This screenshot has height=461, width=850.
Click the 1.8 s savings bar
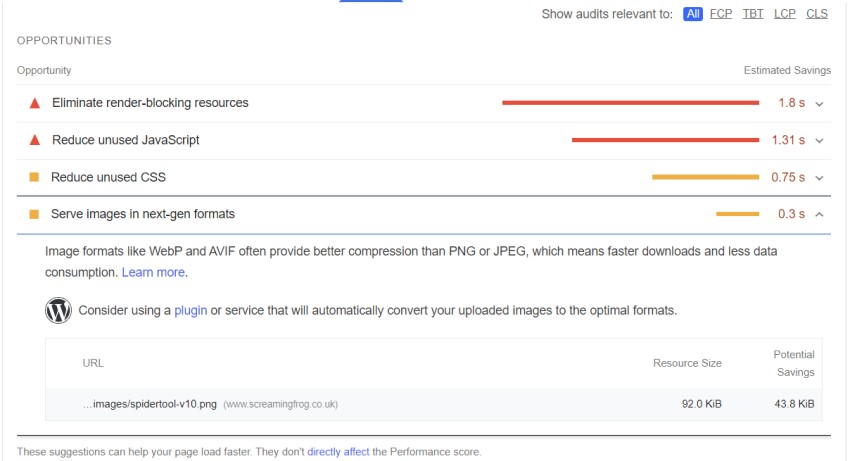coord(630,102)
